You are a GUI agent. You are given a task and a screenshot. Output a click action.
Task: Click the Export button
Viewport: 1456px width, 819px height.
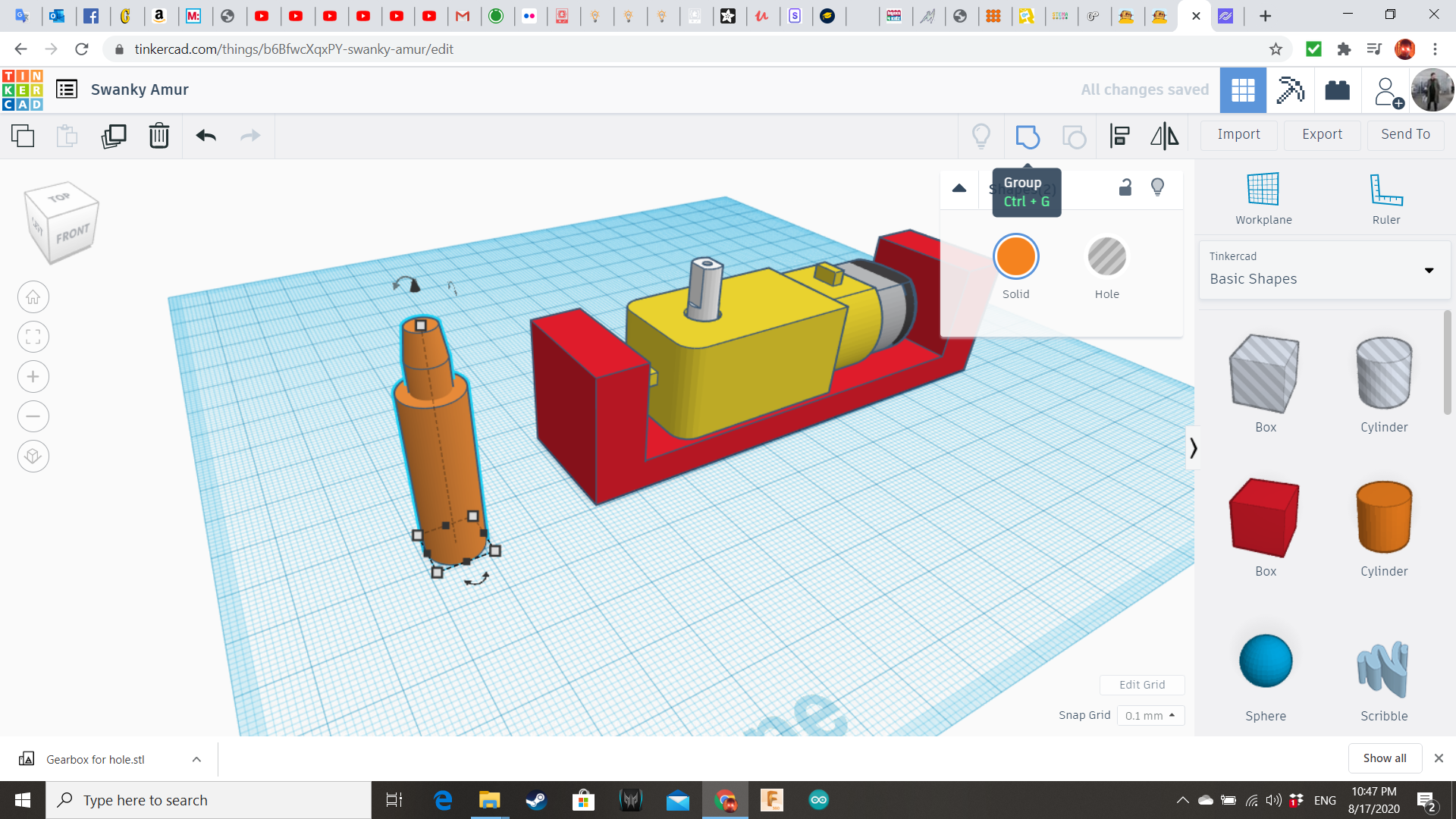pyautogui.click(x=1322, y=134)
